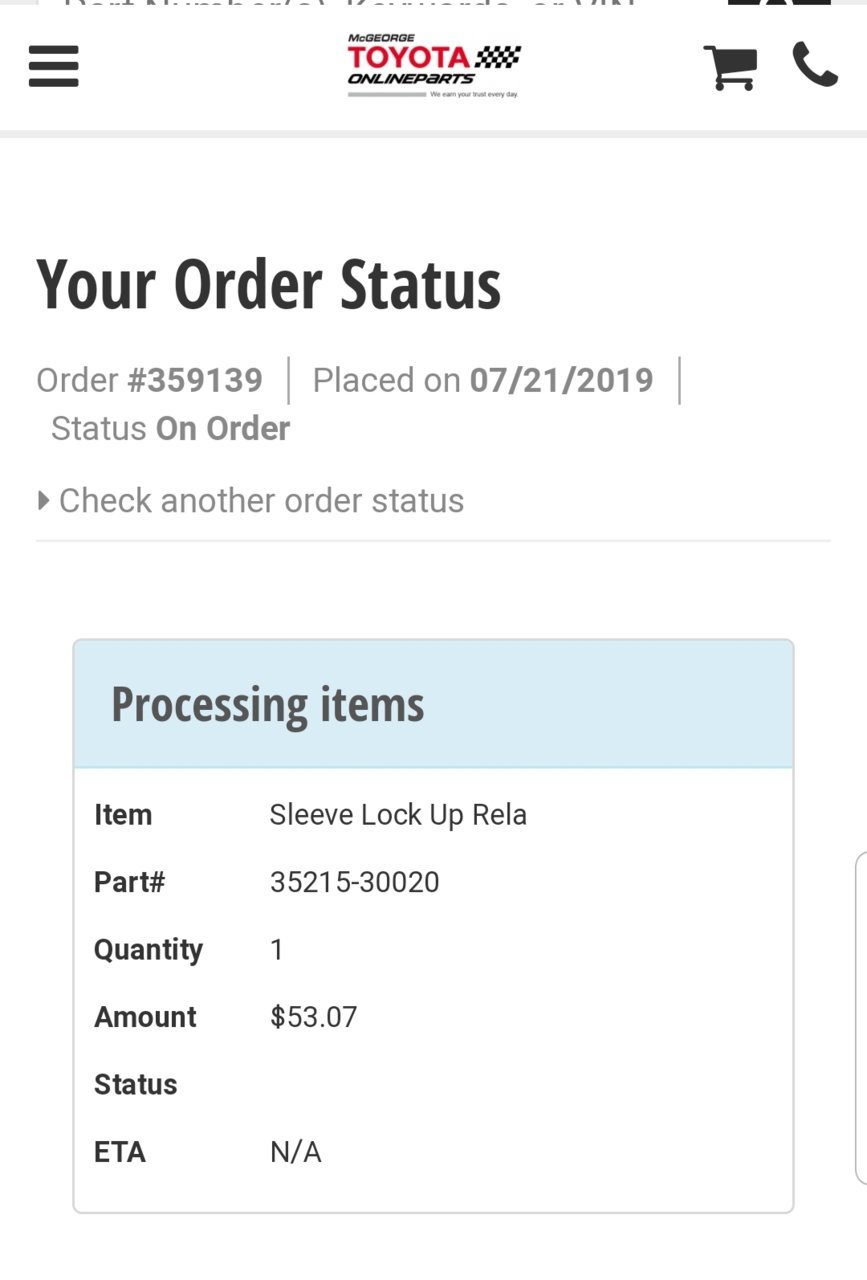
Task: Tap the phone call icon
Action: [815, 65]
